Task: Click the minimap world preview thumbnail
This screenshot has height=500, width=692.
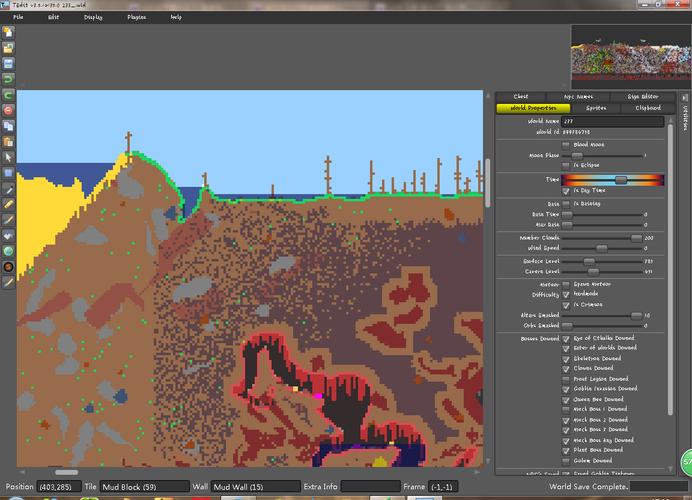Action: point(631,56)
